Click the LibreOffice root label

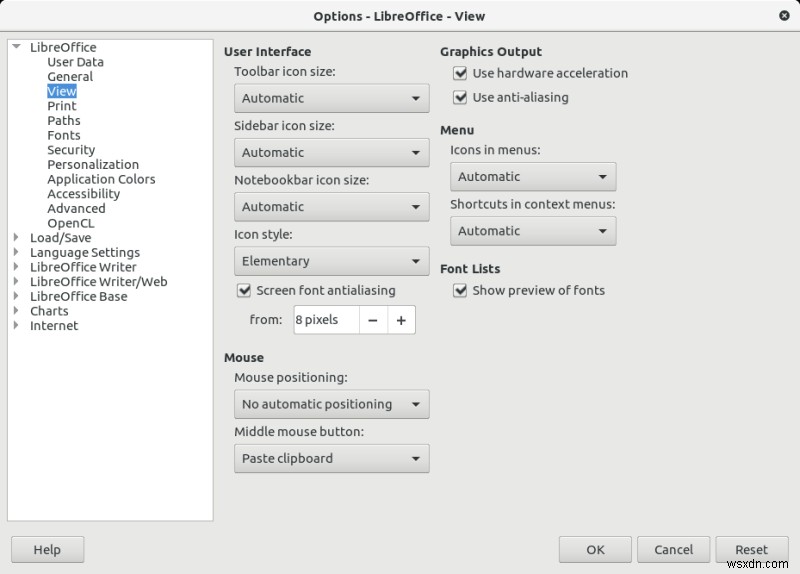tap(63, 47)
